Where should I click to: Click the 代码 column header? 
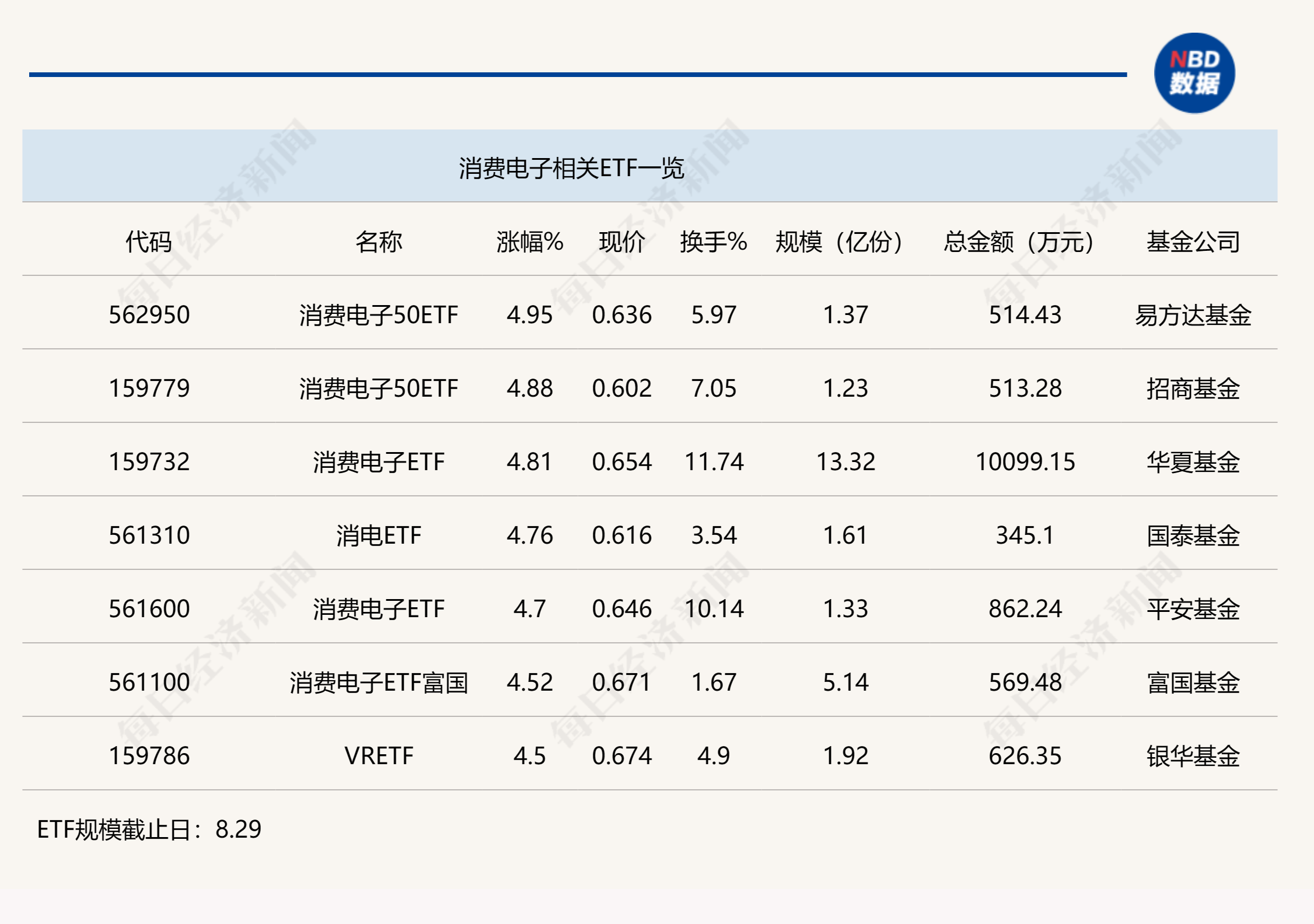[149, 242]
